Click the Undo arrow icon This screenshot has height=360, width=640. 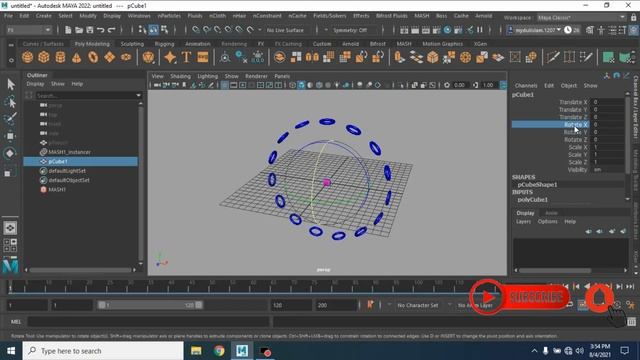click(x=100, y=30)
